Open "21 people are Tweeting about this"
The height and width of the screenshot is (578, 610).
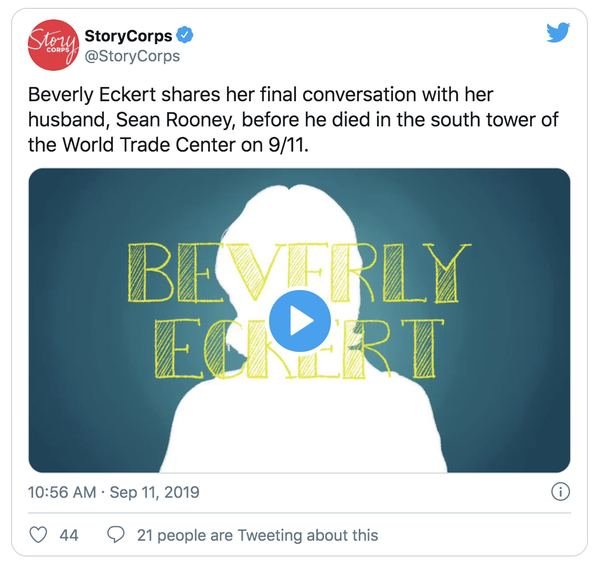point(257,535)
